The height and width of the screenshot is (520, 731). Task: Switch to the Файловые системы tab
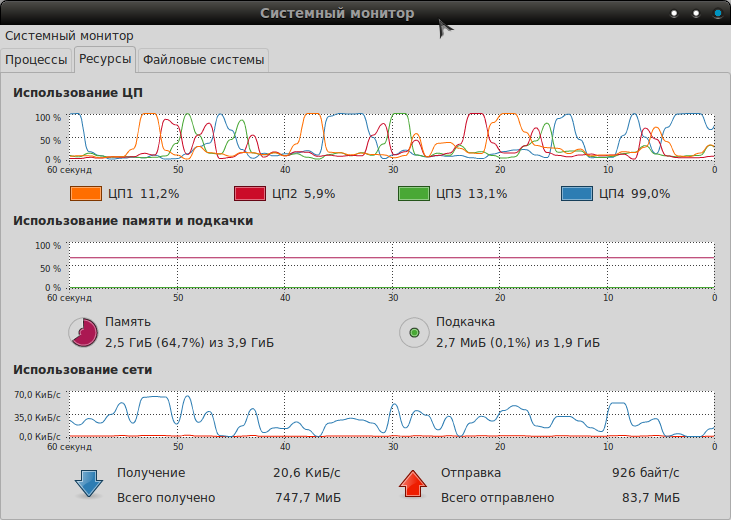coord(204,60)
